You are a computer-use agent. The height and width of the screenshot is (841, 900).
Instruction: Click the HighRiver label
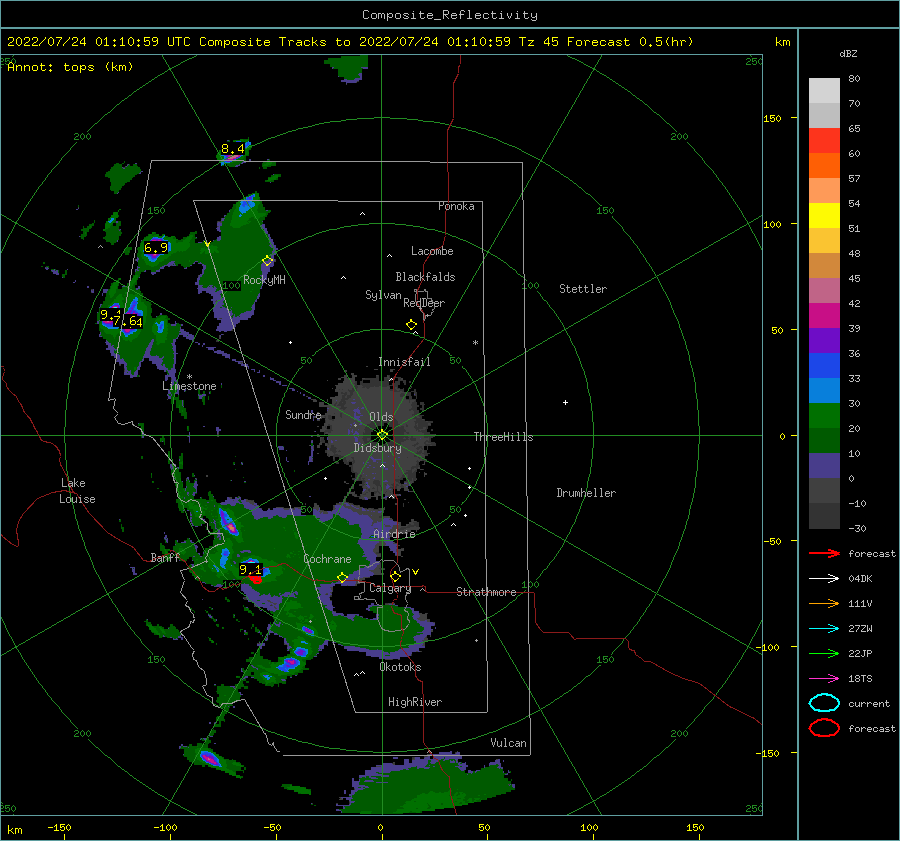pyautogui.click(x=415, y=702)
